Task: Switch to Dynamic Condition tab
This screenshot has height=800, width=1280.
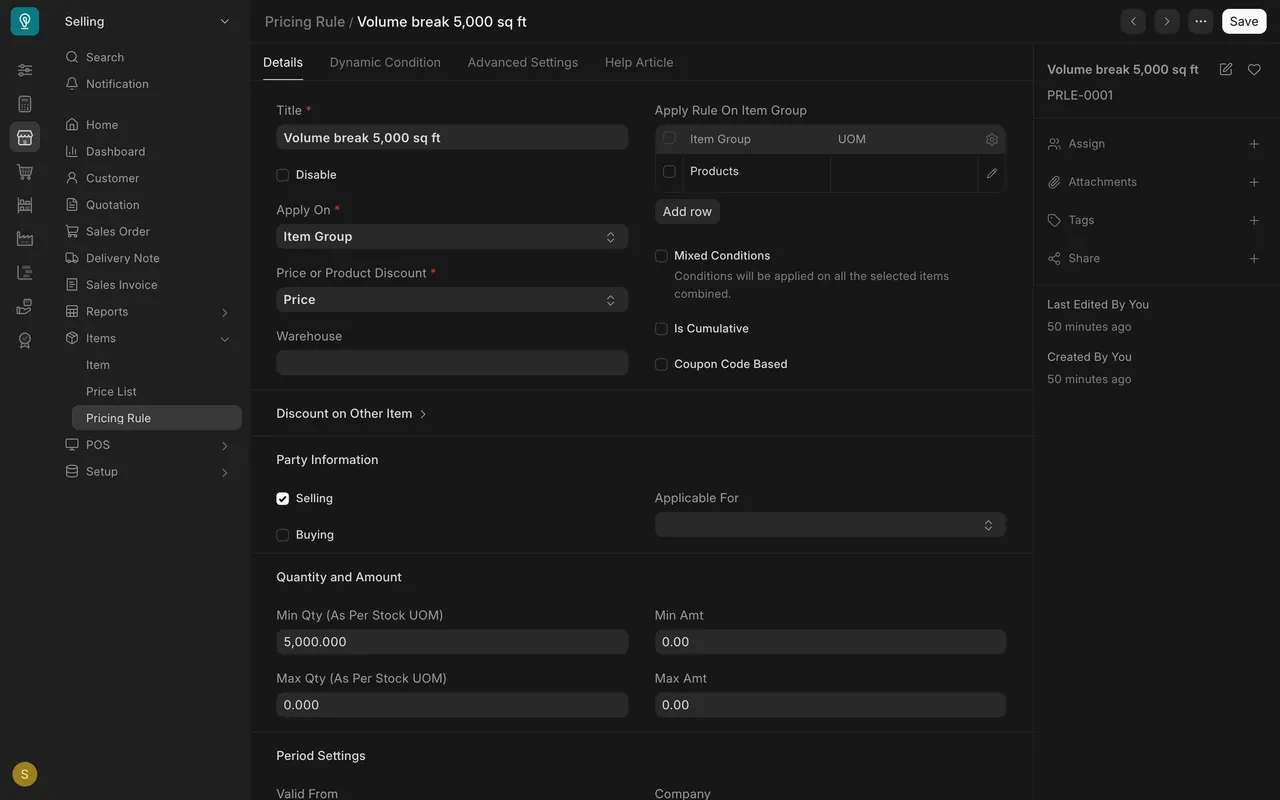Action: (385, 62)
